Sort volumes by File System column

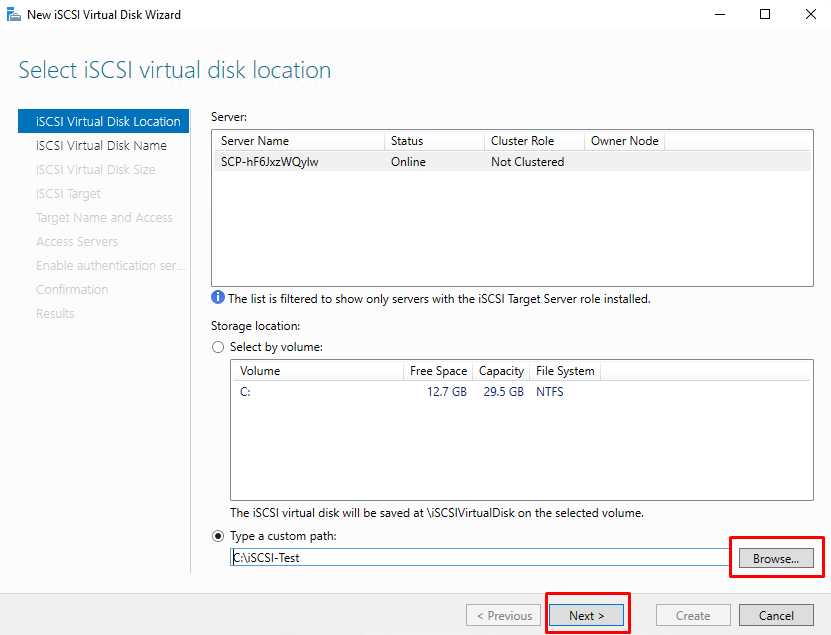point(565,371)
